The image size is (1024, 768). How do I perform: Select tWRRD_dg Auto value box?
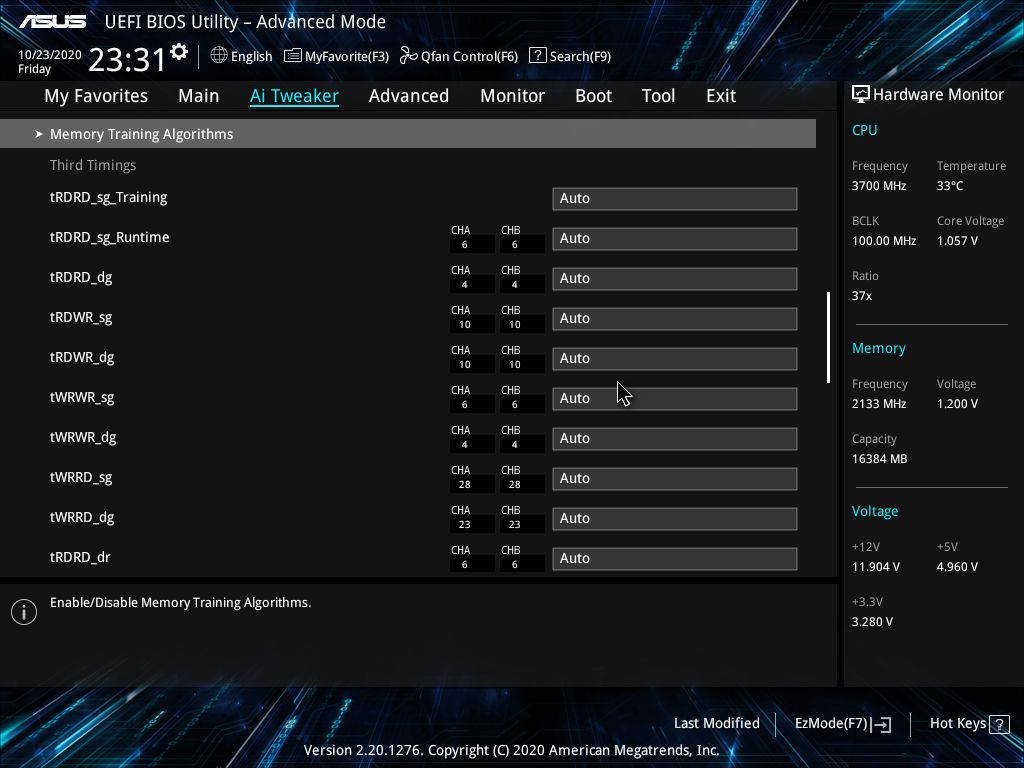tap(675, 519)
